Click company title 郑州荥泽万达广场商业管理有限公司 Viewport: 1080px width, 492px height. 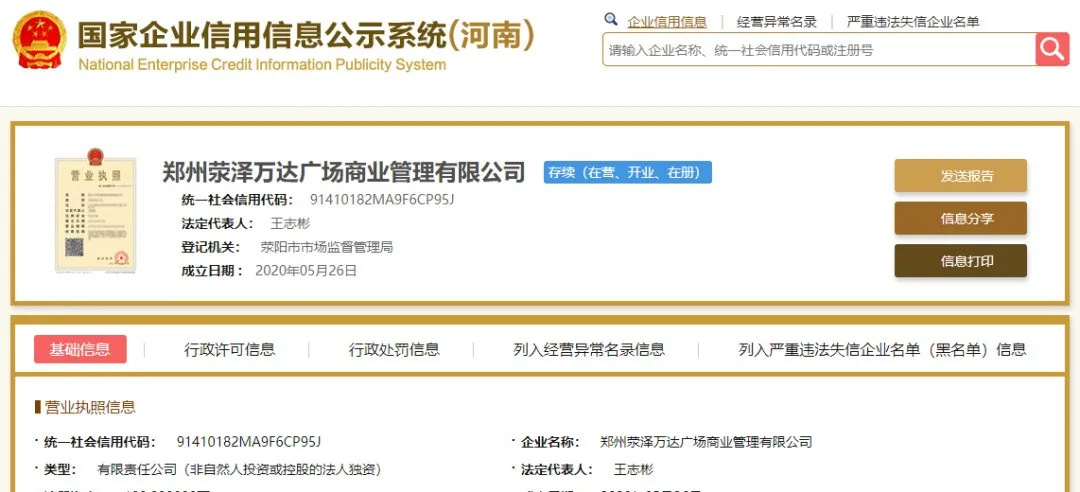344,172
